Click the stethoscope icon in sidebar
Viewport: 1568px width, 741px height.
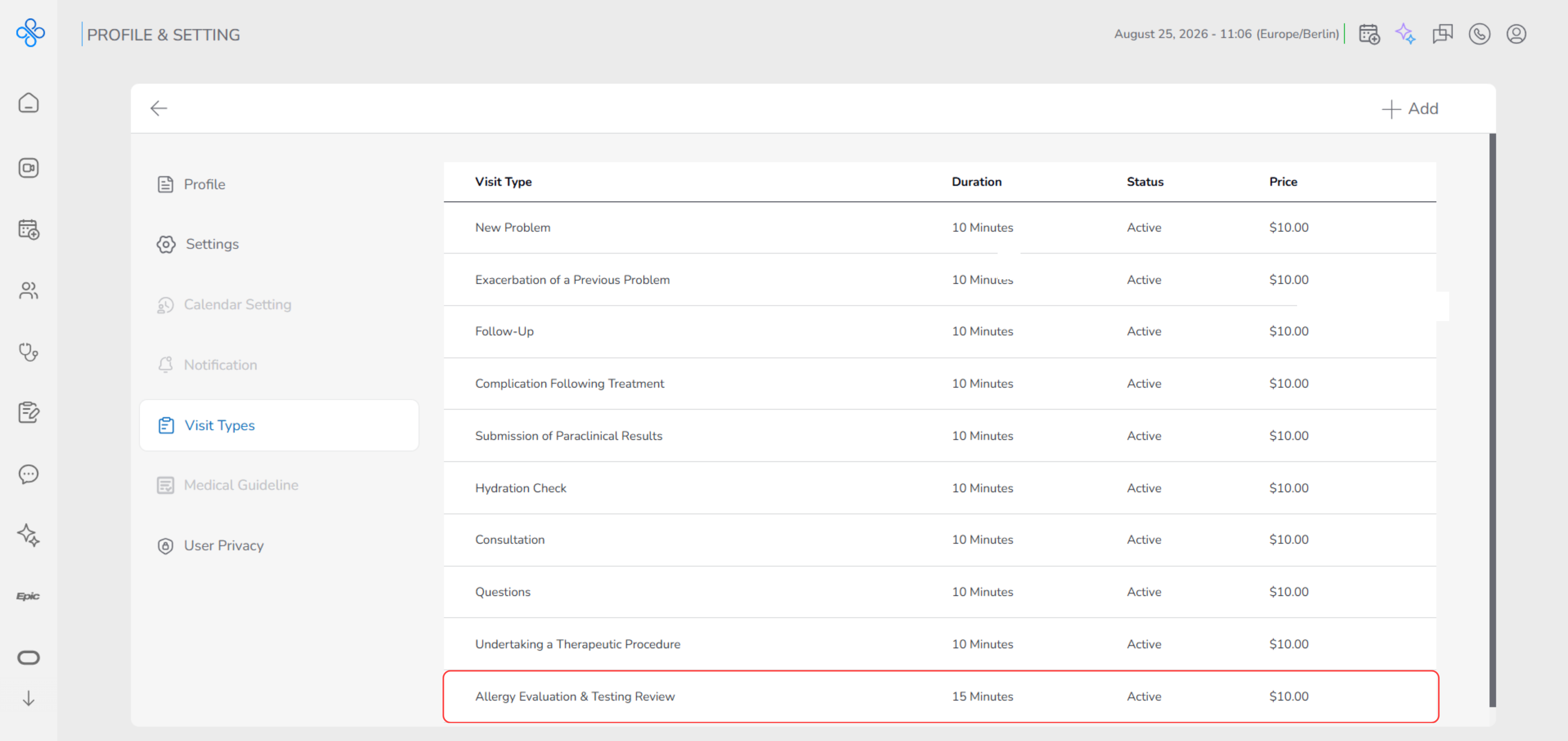click(x=29, y=352)
